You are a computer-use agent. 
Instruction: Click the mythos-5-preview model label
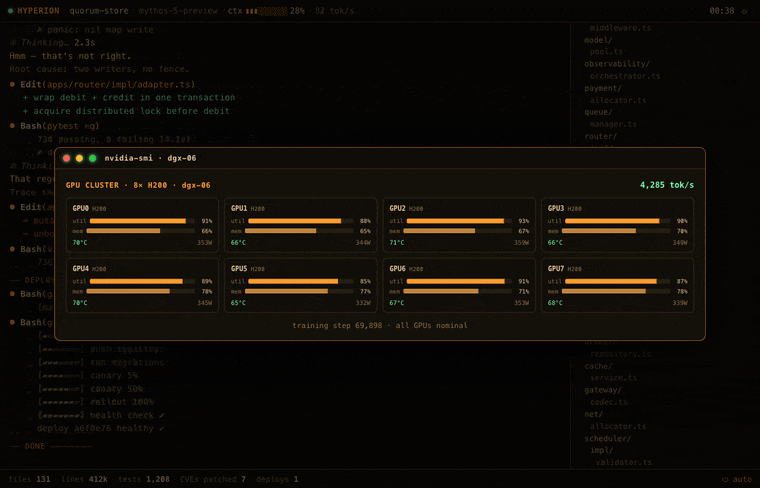(x=178, y=11)
